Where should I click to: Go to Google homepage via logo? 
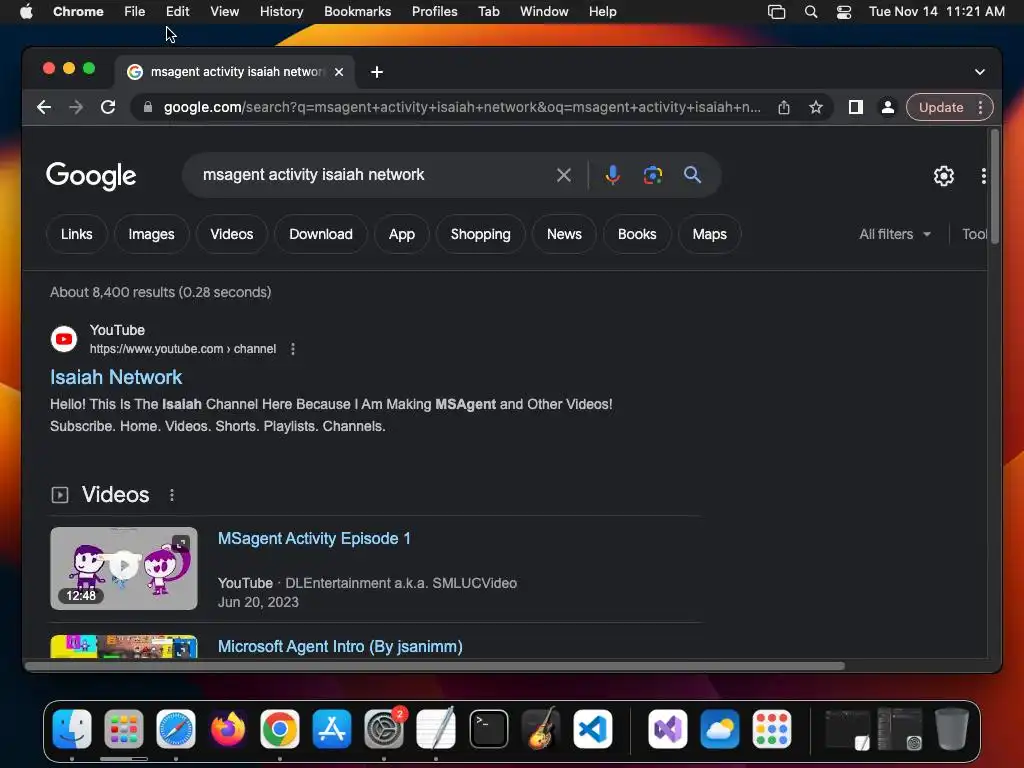click(91, 175)
